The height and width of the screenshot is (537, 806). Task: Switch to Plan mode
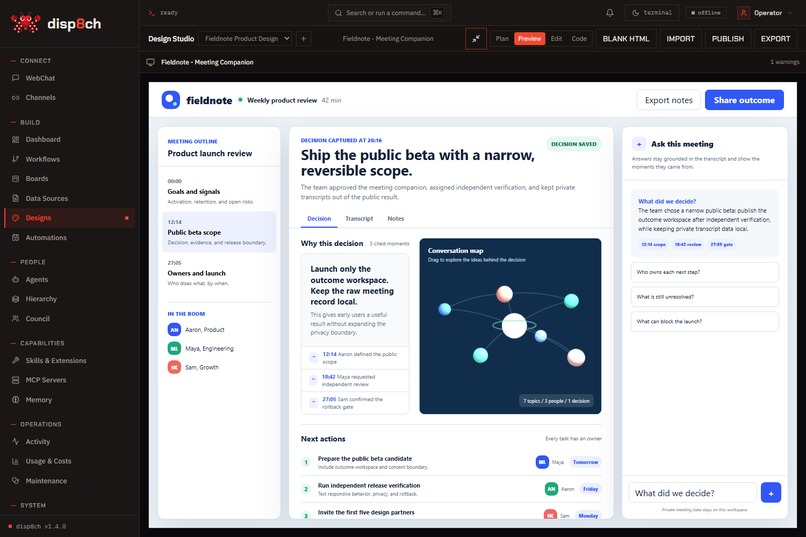point(502,39)
